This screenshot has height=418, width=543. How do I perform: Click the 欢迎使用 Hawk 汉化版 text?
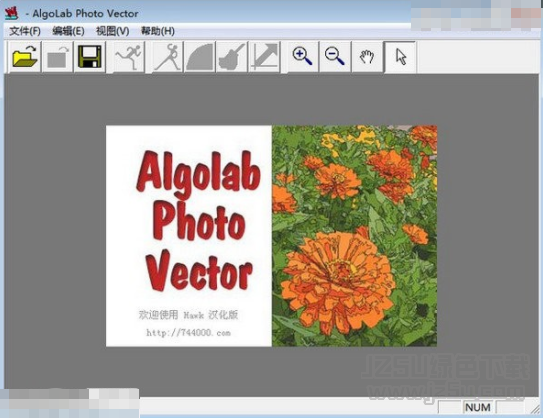coord(188,315)
